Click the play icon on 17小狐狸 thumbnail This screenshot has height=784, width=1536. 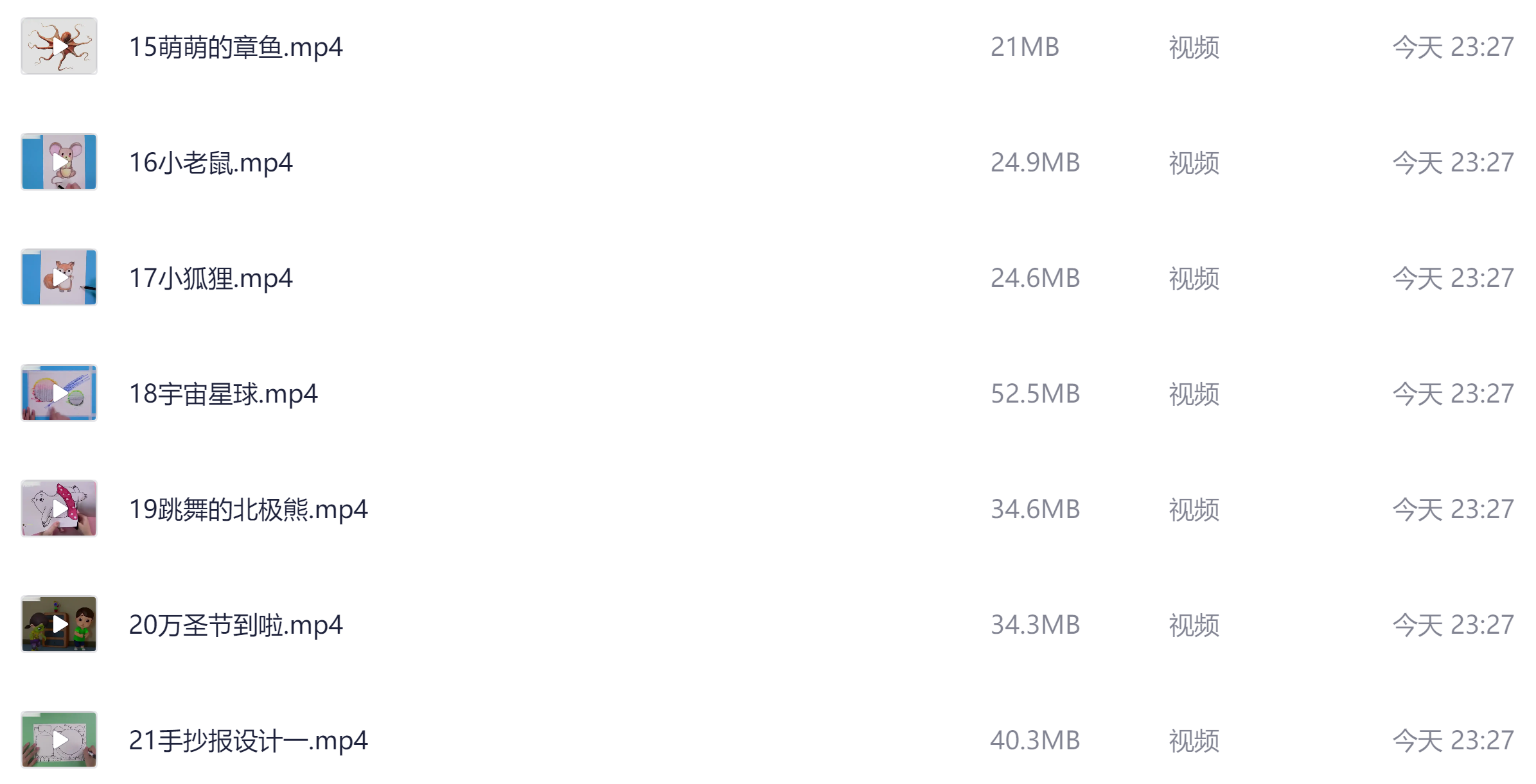tap(59, 277)
